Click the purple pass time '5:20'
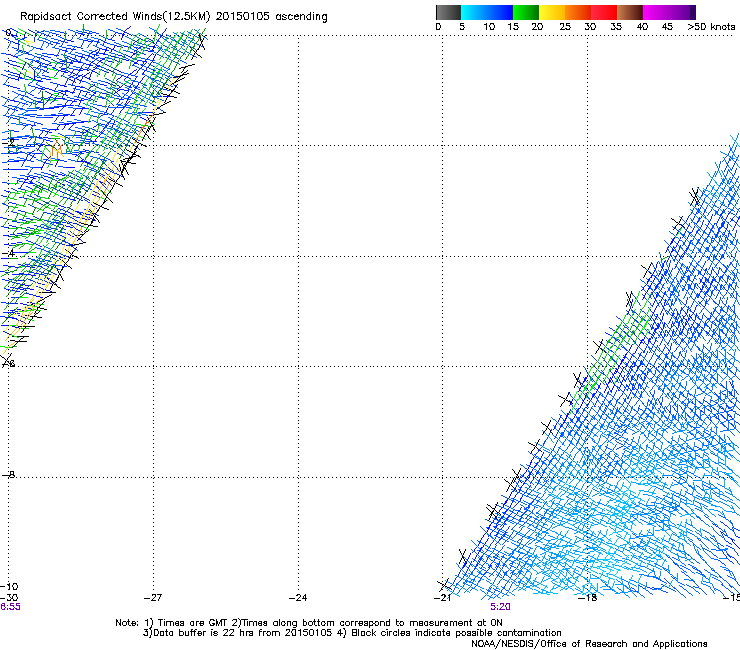Viewport: 740px width, 650px height. (x=500, y=607)
